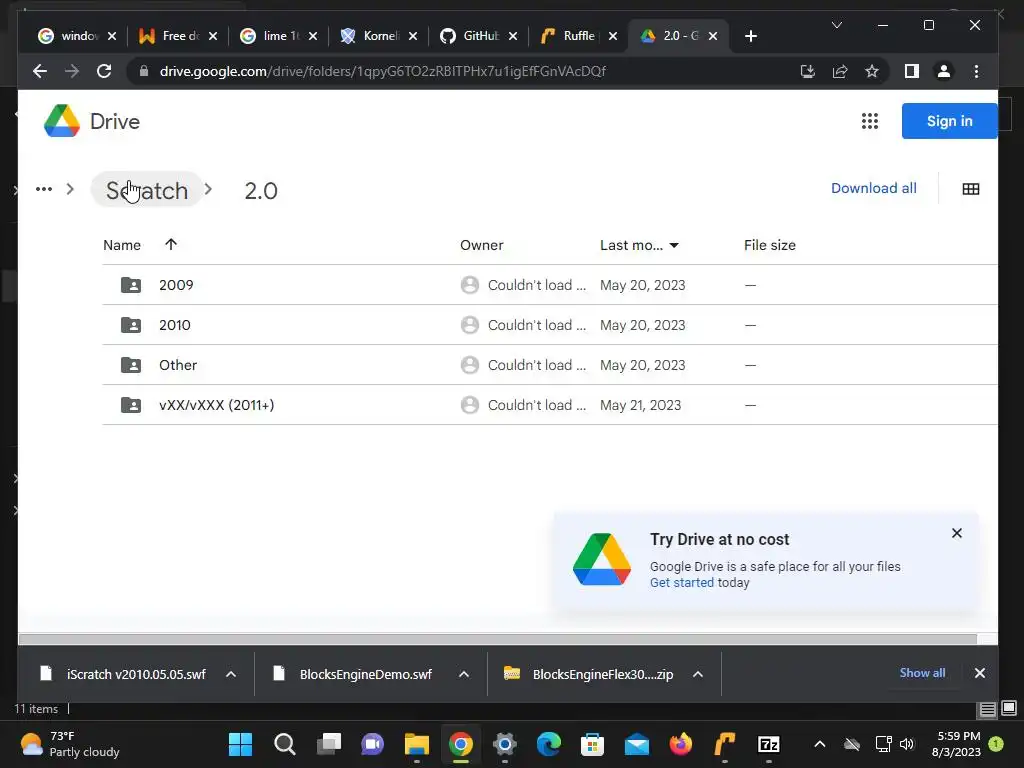Open Ruffle app on taskbar

pyautogui.click(x=724, y=744)
